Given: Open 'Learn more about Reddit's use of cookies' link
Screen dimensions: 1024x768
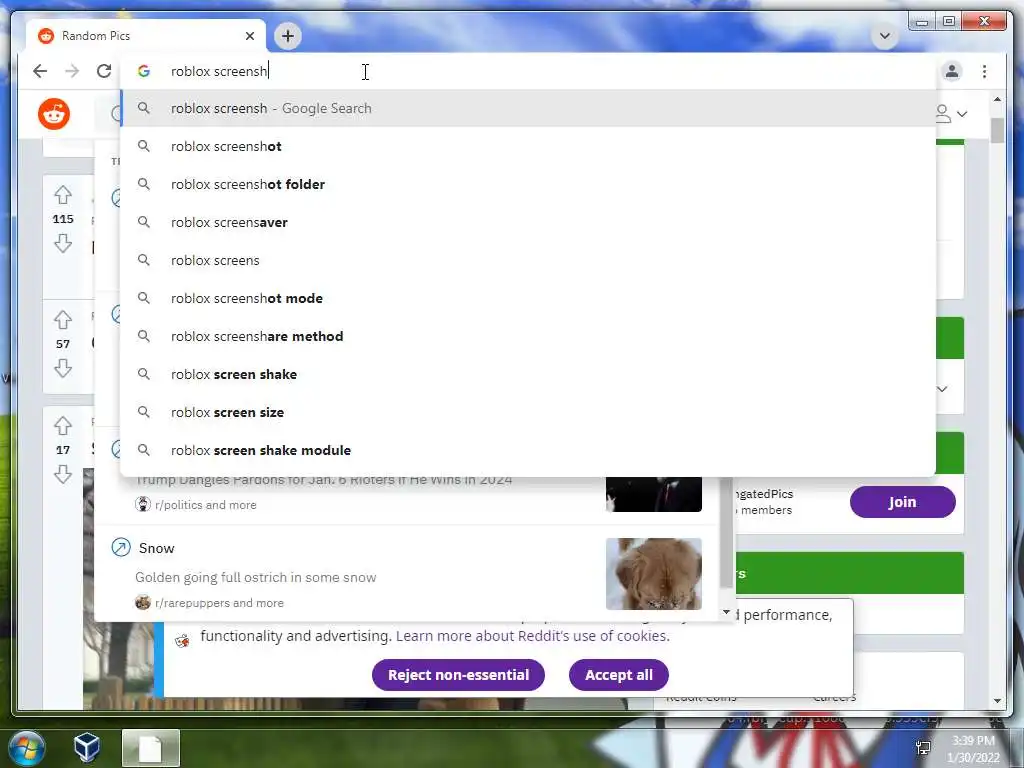Looking at the screenshot, I should tap(532, 635).
